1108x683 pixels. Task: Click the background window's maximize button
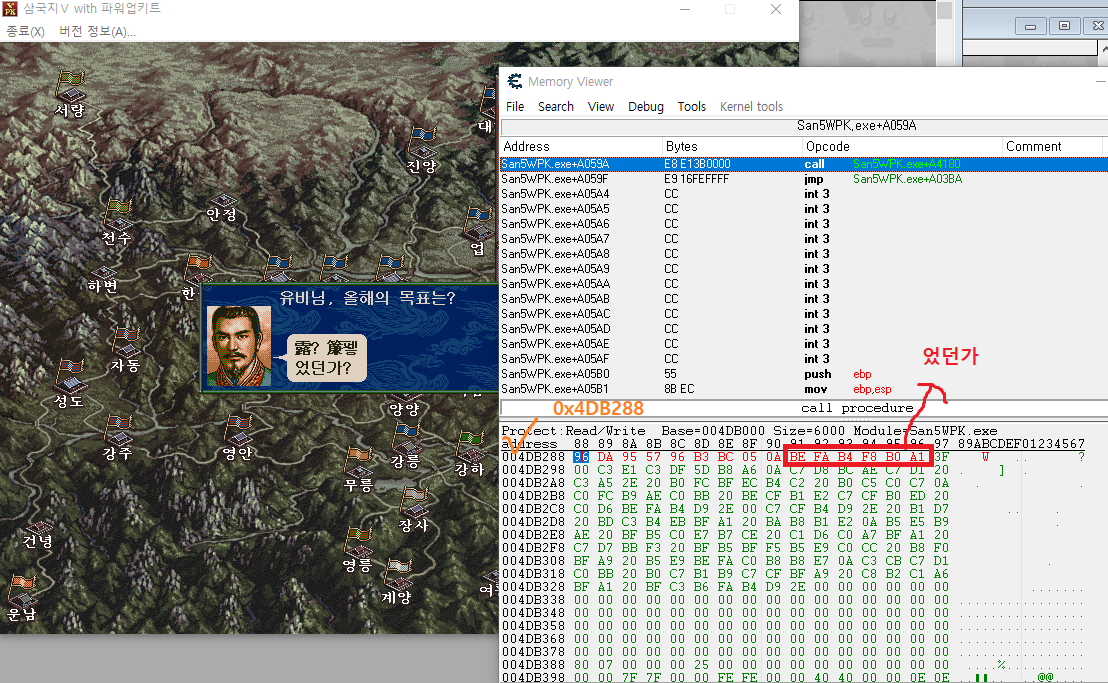point(1064,26)
